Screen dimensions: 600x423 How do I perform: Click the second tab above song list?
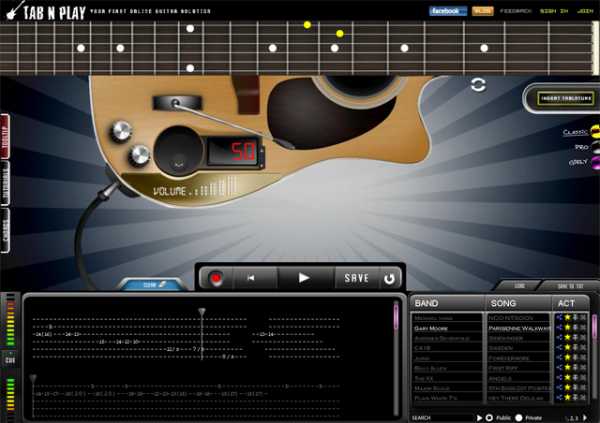[570, 286]
